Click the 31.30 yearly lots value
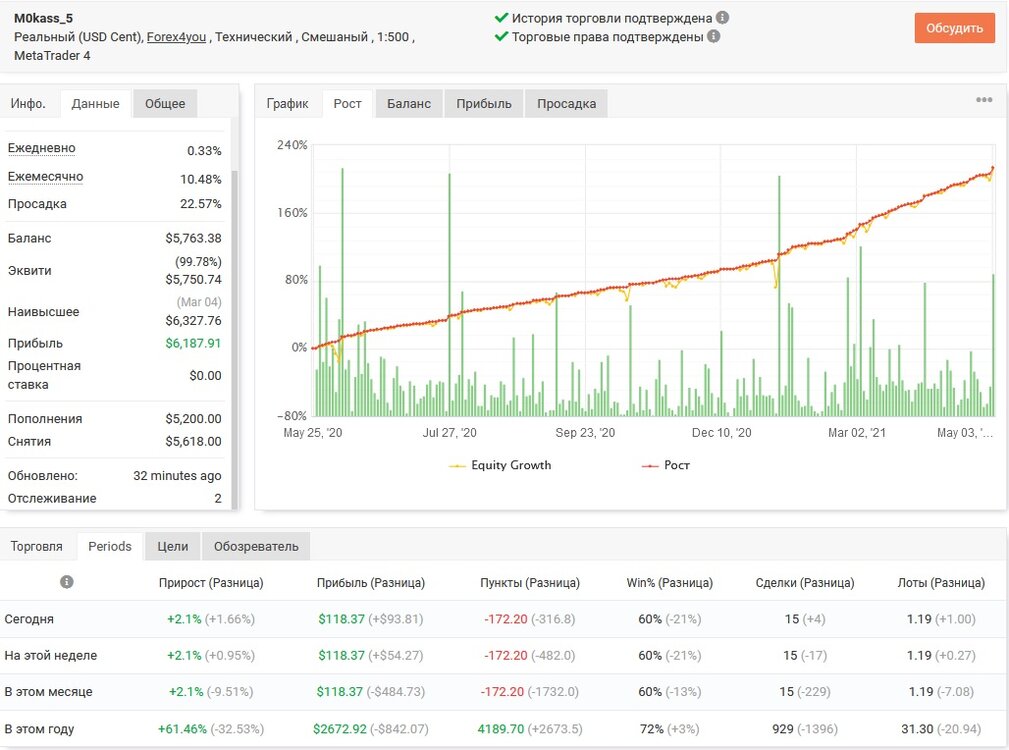Screen dimensions: 1009x750 tap(917, 729)
